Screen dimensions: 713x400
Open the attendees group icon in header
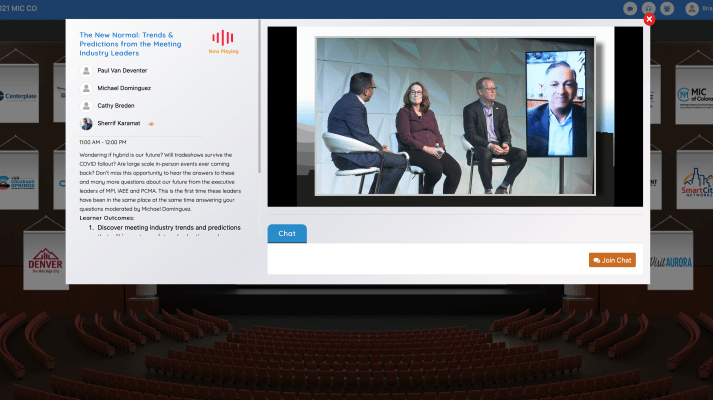pyautogui.click(x=667, y=9)
